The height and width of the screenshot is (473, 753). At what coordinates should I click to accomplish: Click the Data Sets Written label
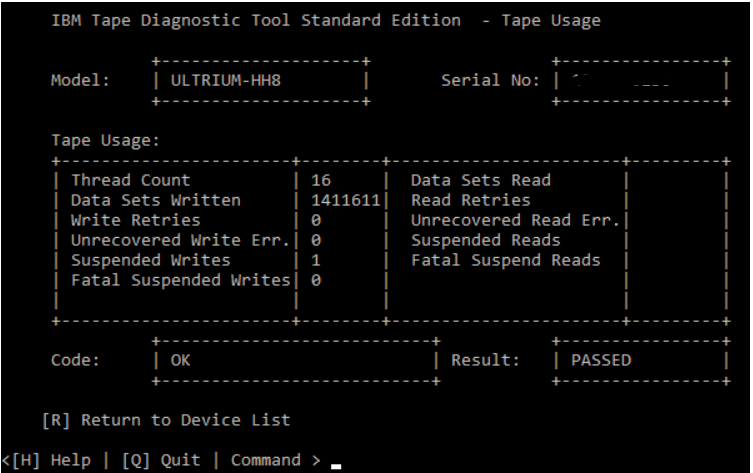pyautogui.click(x=155, y=200)
